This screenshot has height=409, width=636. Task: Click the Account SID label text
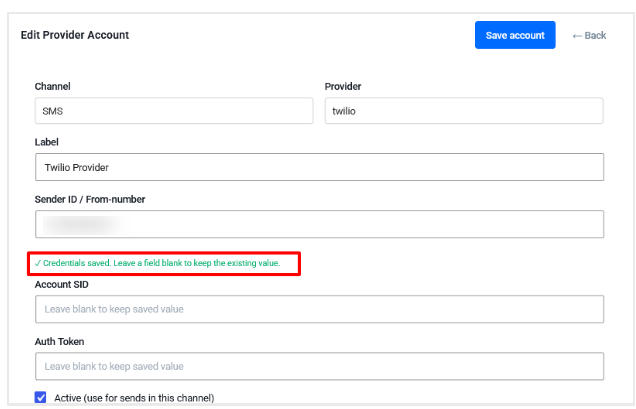coord(62,284)
